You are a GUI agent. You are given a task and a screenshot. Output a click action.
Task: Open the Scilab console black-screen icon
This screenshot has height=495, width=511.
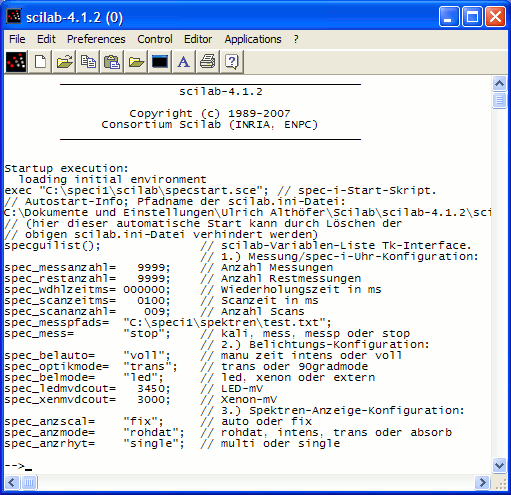tap(160, 62)
